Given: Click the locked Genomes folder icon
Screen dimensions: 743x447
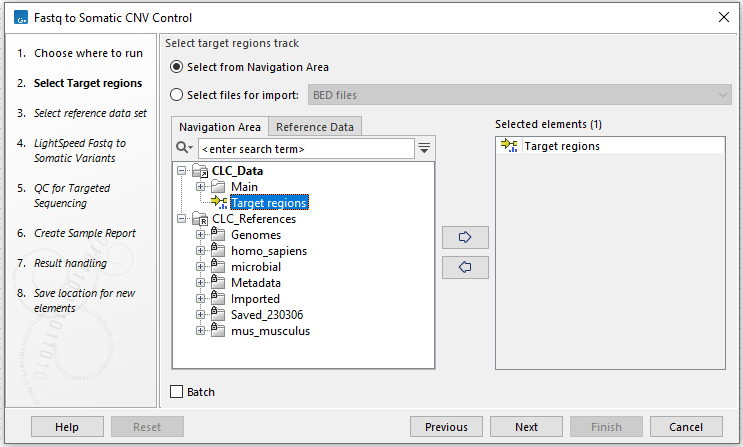Looking at the screenshot, I should tap(217, 234).
